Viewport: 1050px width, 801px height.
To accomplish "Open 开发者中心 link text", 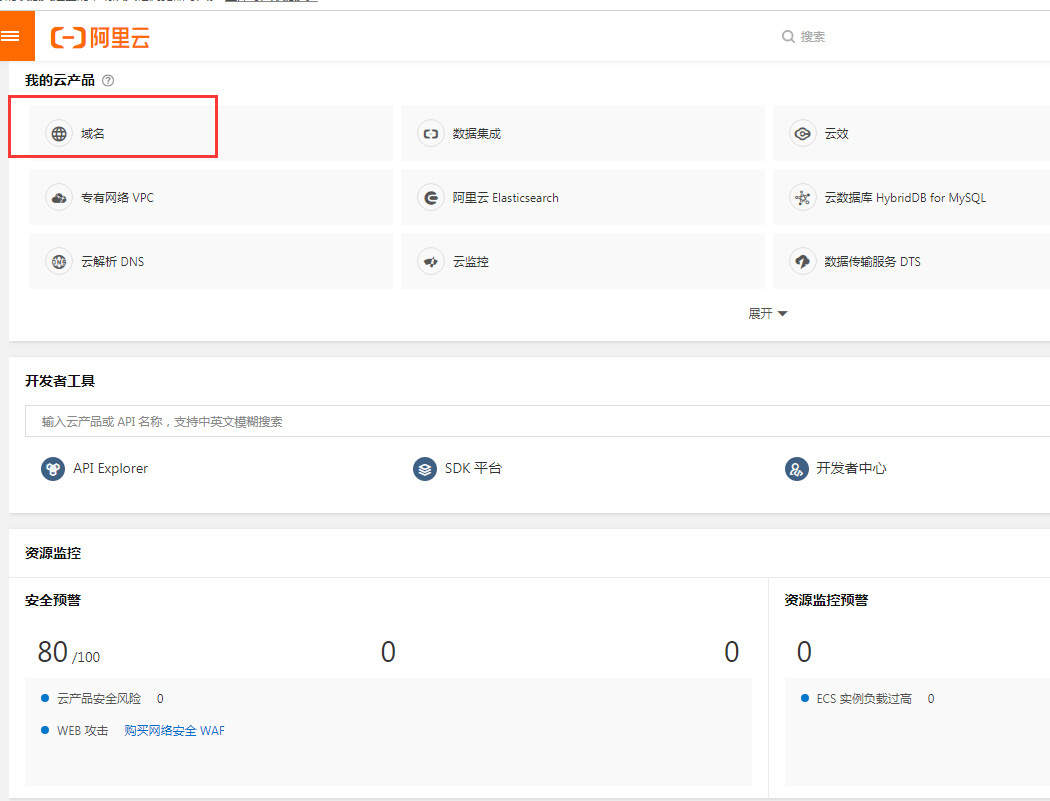I will [x=851, y=468].
